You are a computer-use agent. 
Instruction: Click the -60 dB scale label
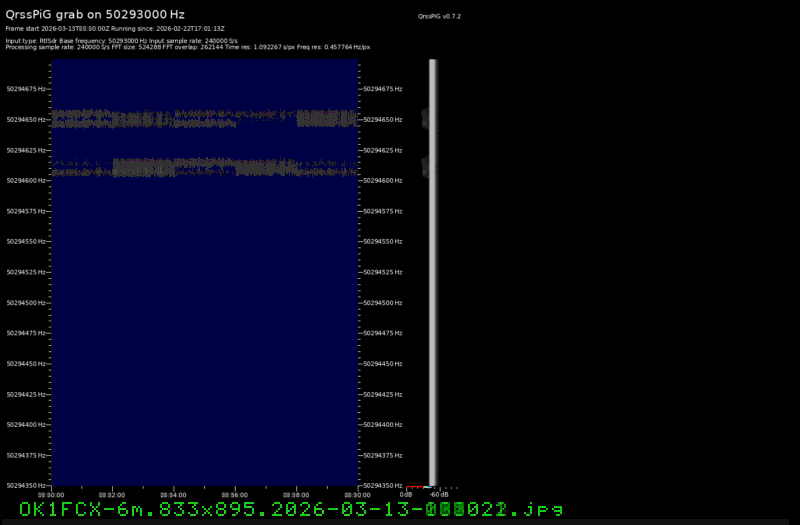tap(439, 494)
